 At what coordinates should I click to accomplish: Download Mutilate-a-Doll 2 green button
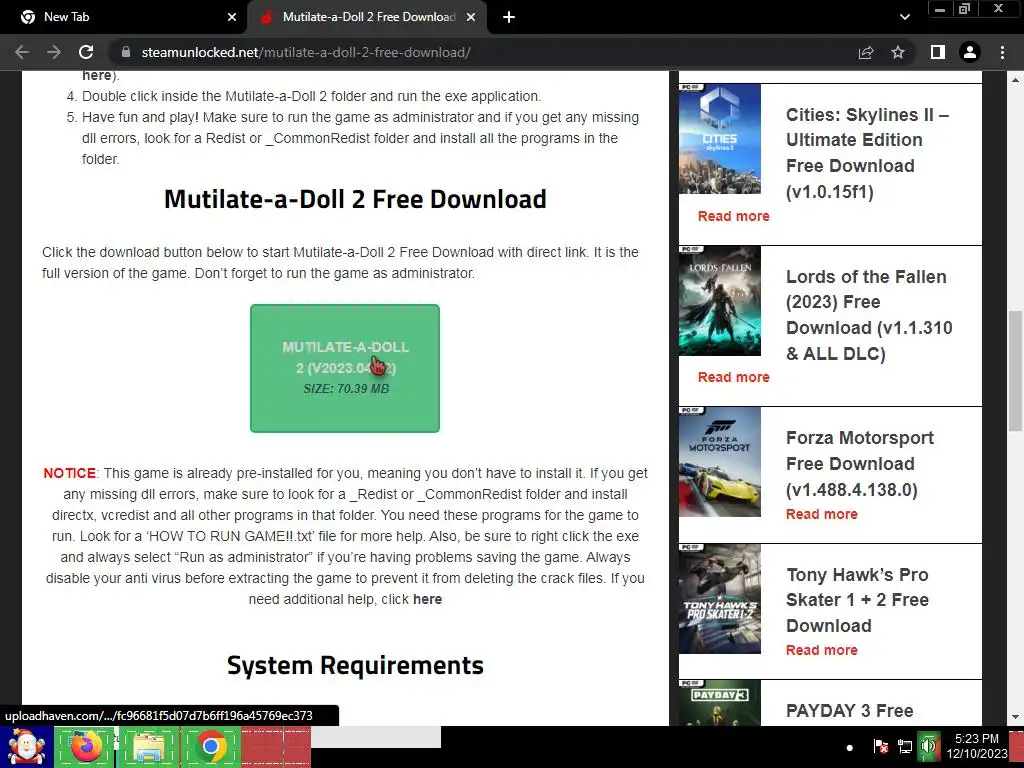[x=345, y=368]
